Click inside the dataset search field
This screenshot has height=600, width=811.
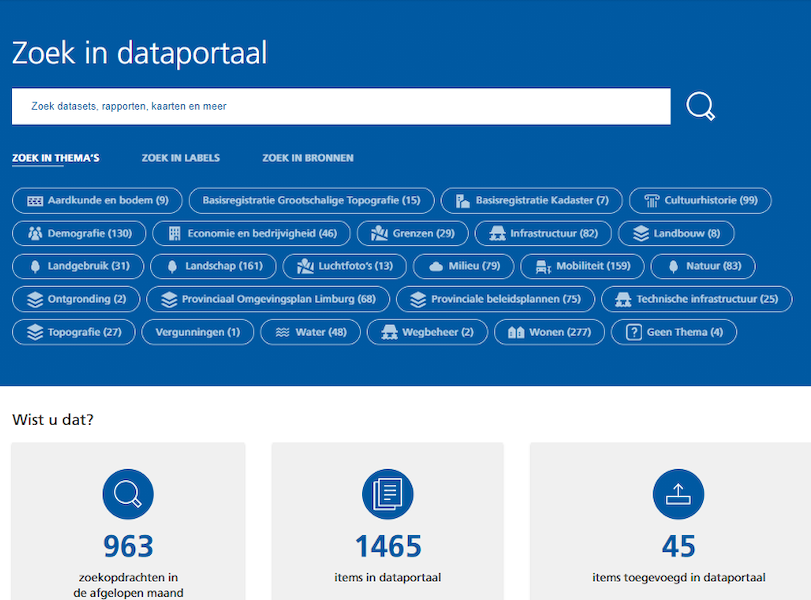340,106
